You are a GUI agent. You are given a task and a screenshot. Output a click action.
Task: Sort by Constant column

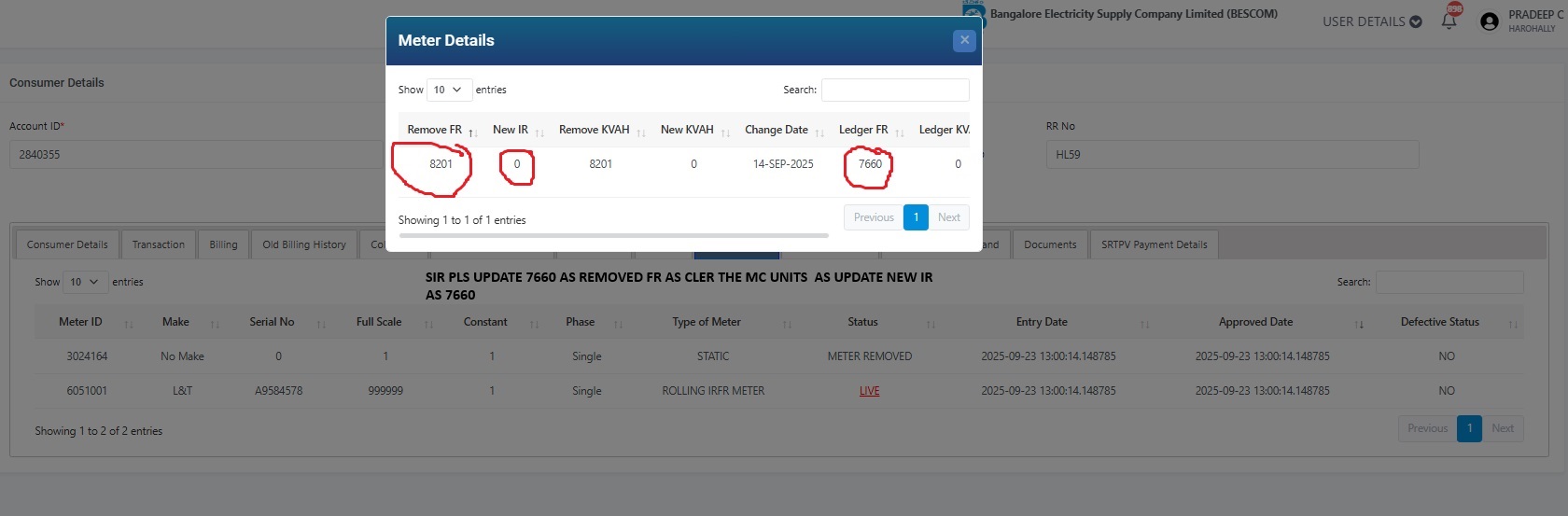(x=492, y=322)
